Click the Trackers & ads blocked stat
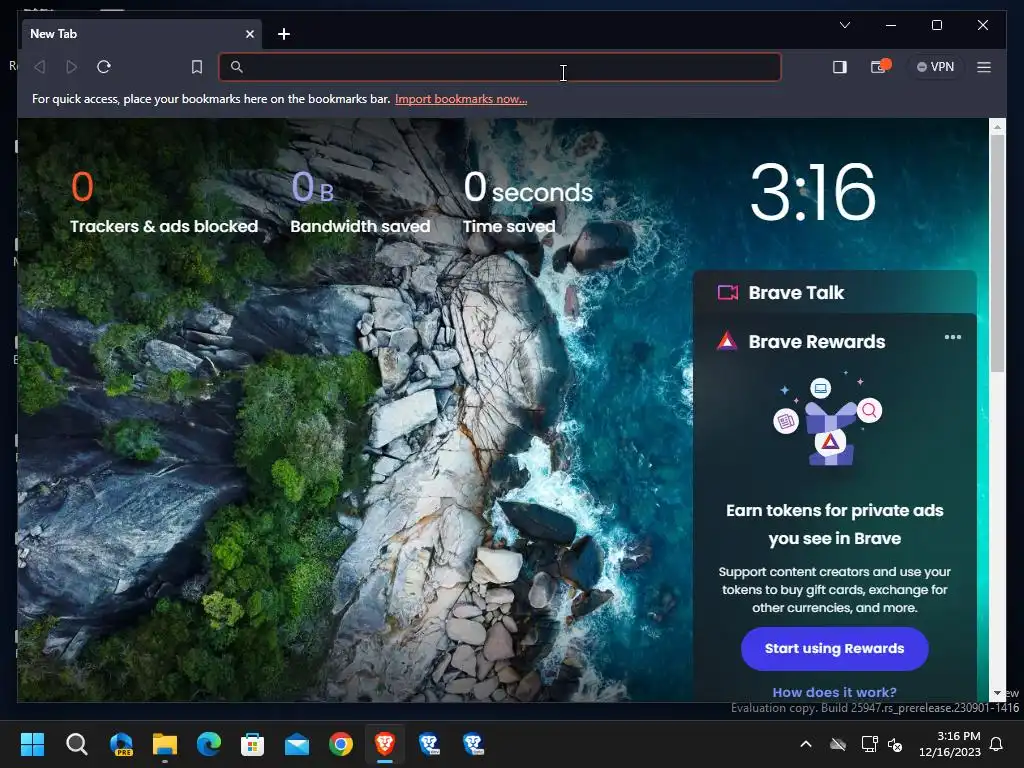The image size is (1024, 768). (164, 202)
